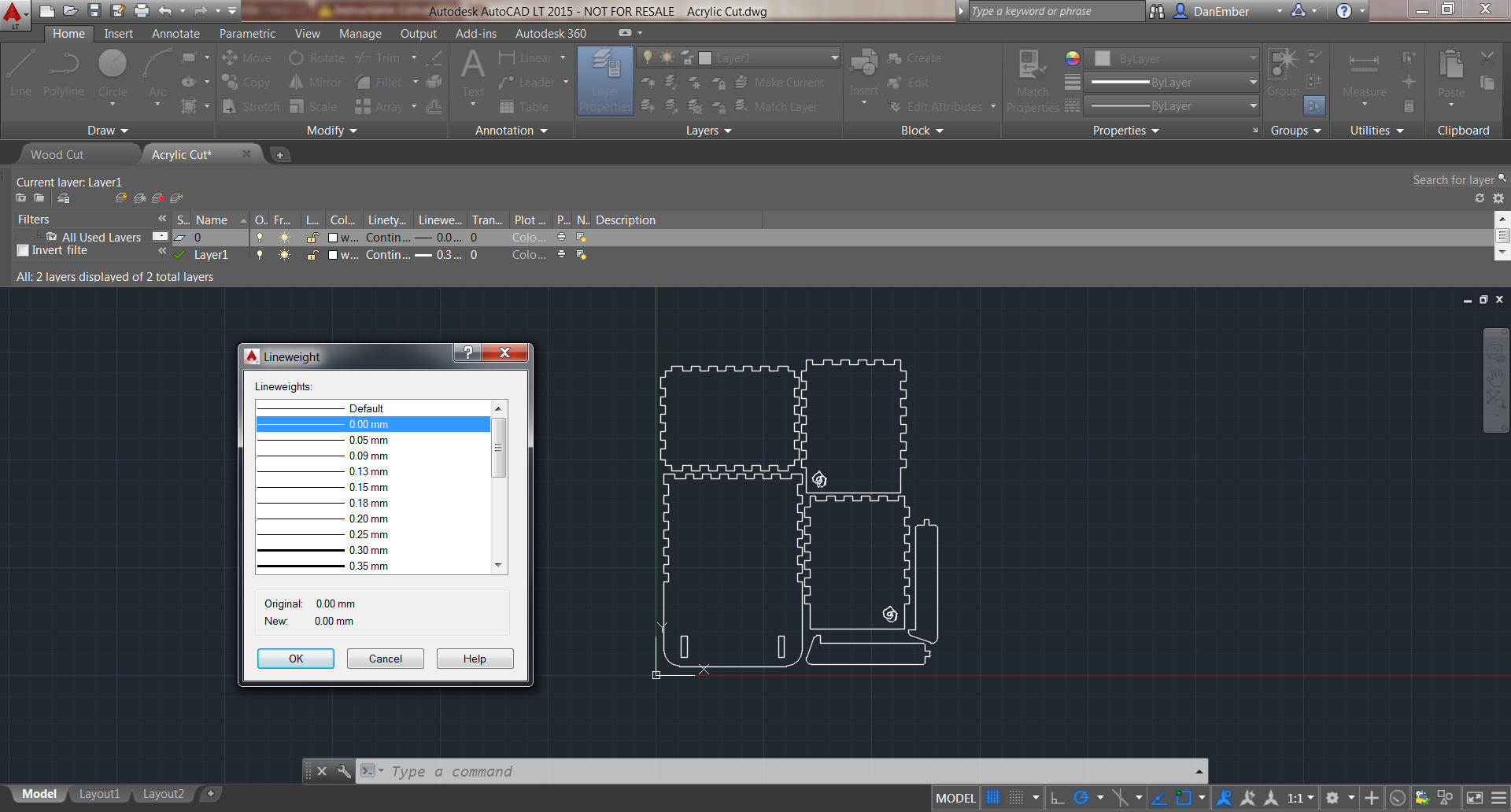The width and height of the screenshot is (1511, 812).
Task: Open annotation scale 1:1 dropdown
Action: (1300, 798)
